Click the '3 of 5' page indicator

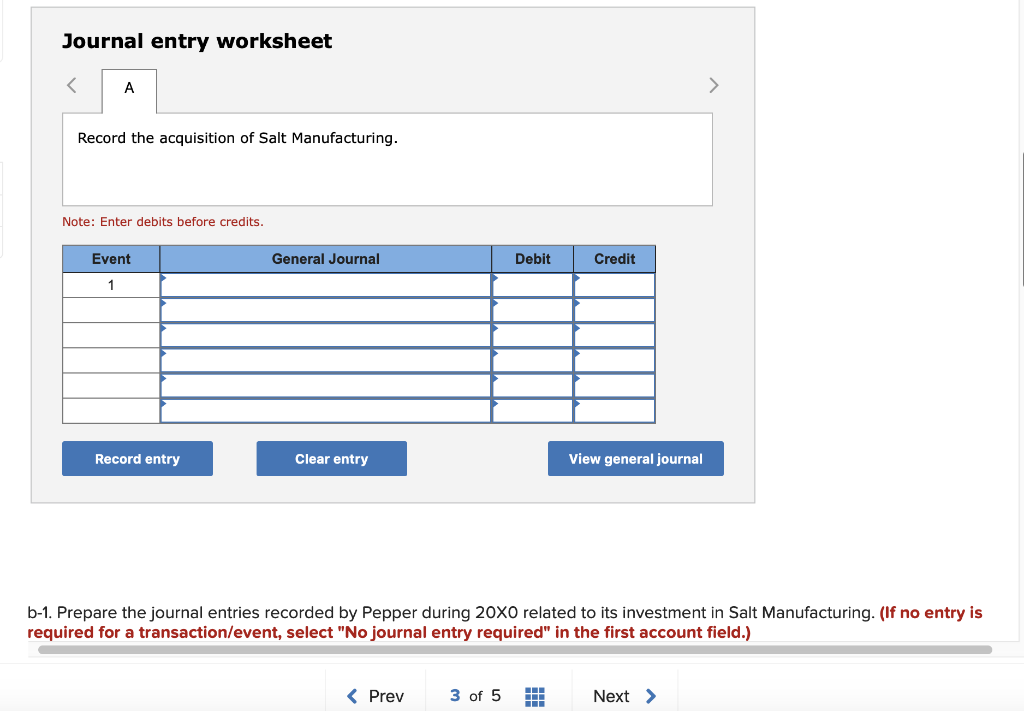(475, 696)
